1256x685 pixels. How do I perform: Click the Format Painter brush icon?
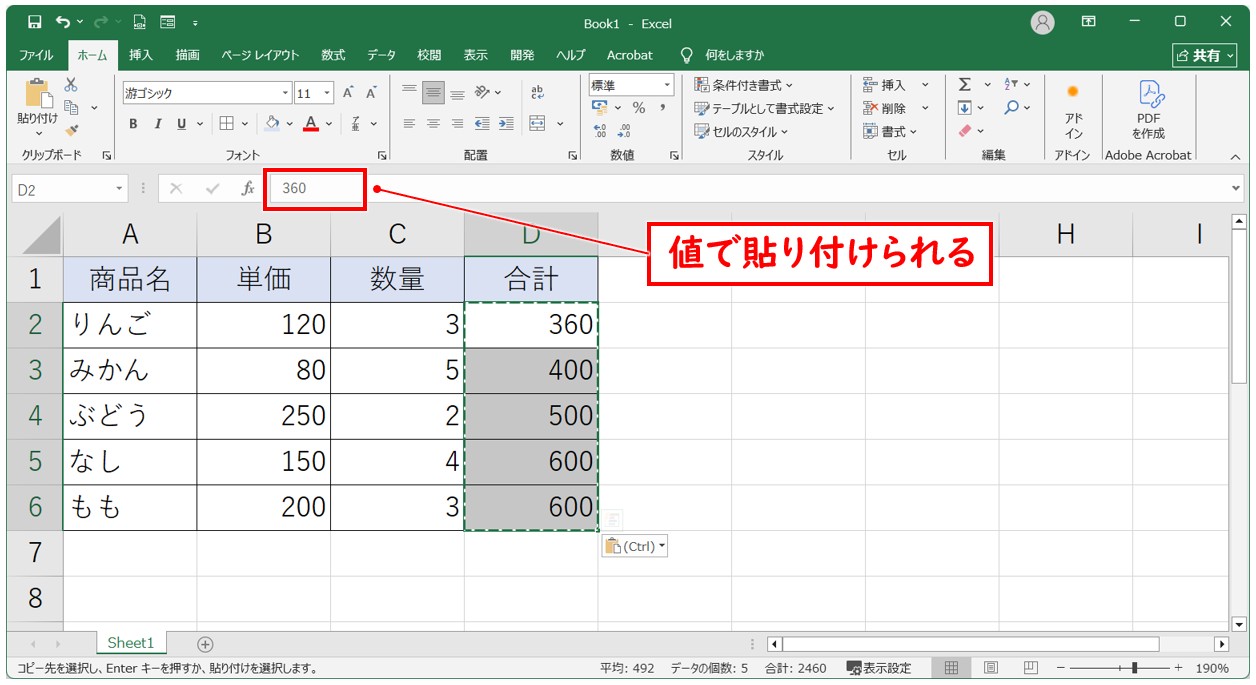(71, 129)
